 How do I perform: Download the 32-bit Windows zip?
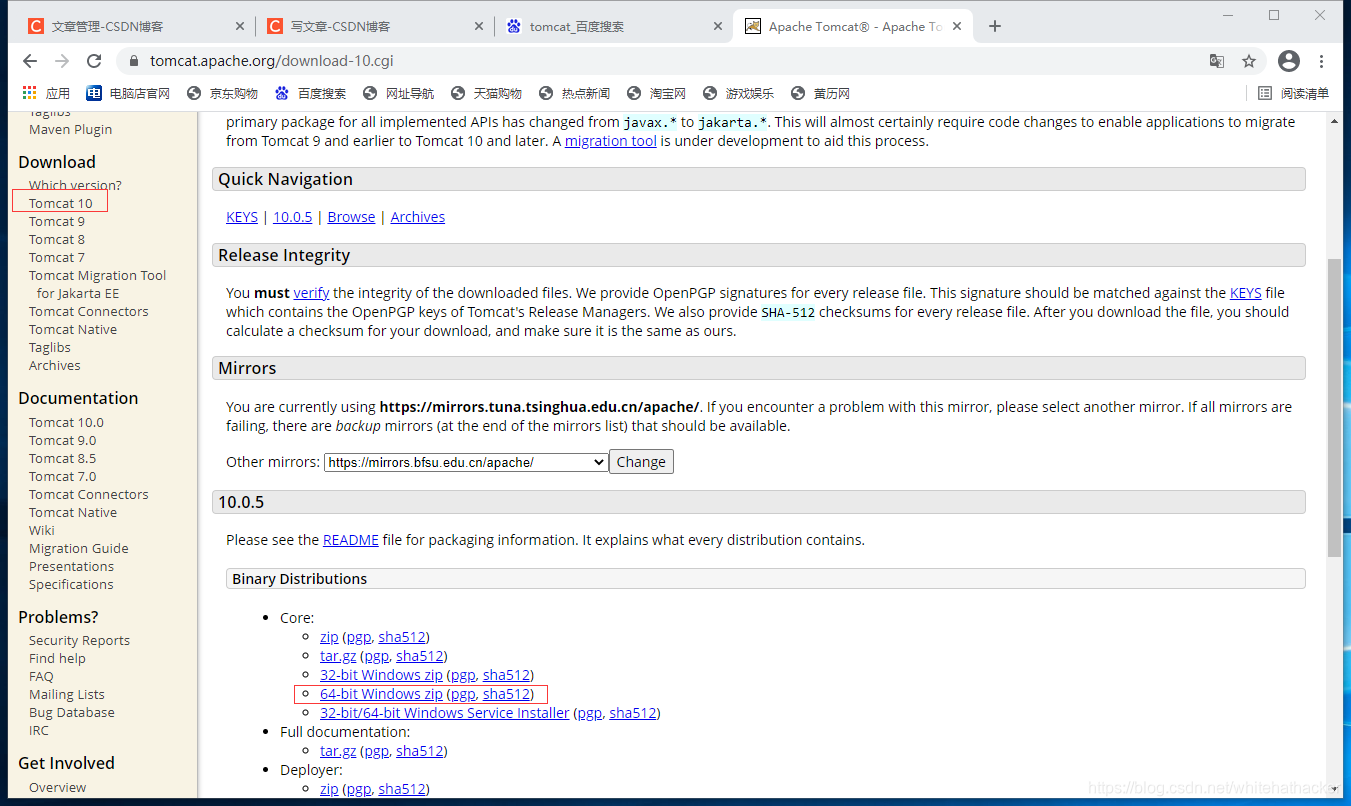381,675
